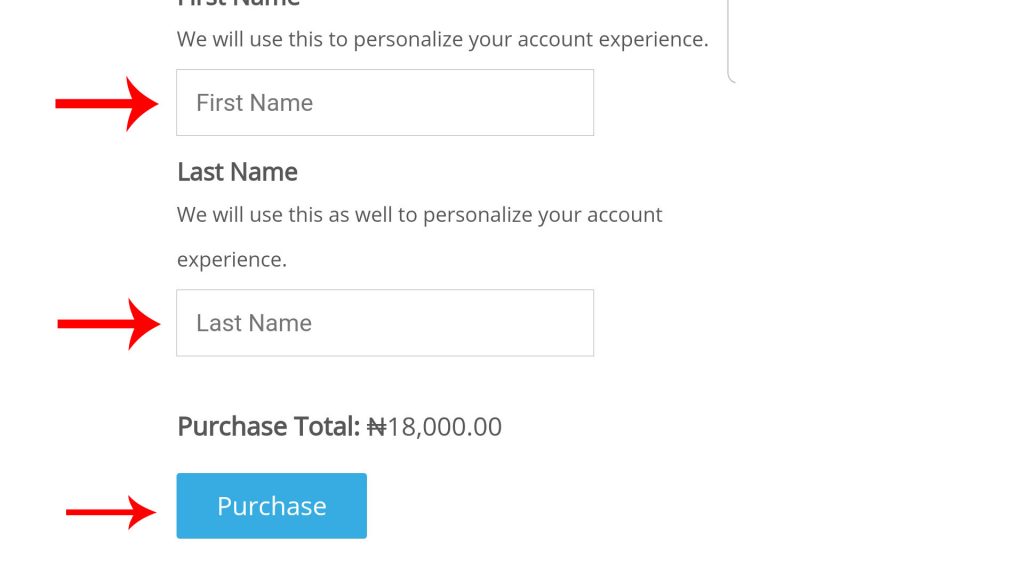Click the red arrow pointing at First Name field
The height and width of the screenshot is (576, 1024).
click(x=107, y=103)
